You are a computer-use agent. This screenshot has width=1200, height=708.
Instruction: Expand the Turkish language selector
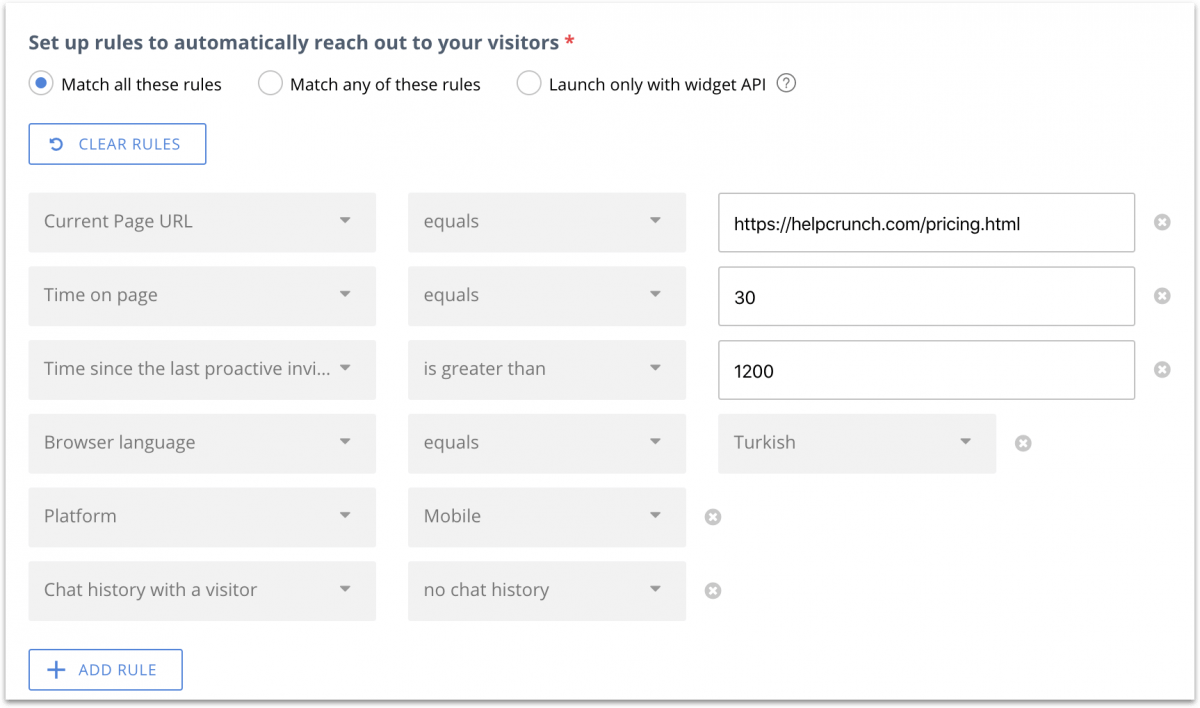pos(965,443)
